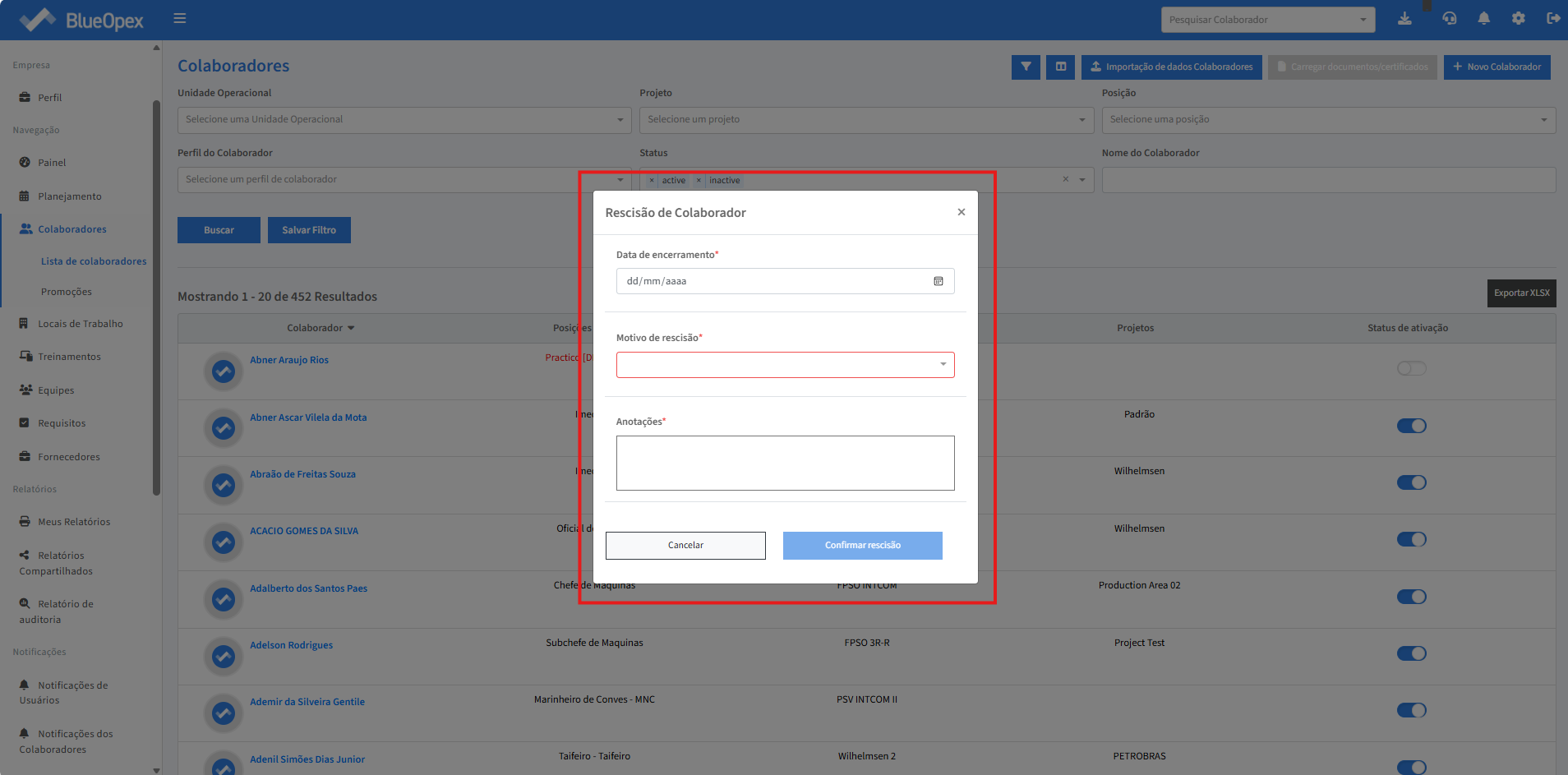Open the support headset icon

tap(1450, 18)
